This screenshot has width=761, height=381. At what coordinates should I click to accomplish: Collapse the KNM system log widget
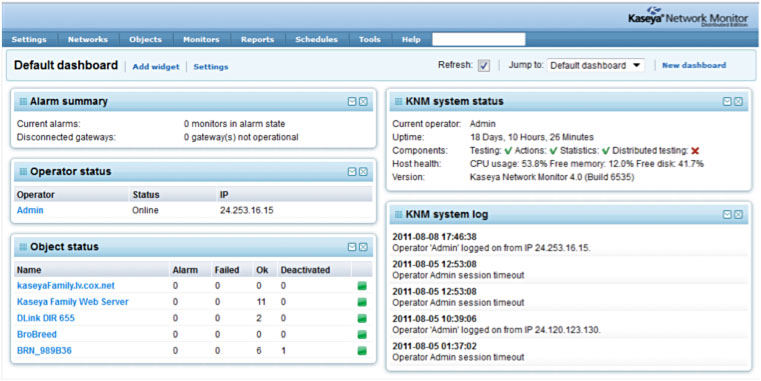pyautogui.click(x=727, y=215)
